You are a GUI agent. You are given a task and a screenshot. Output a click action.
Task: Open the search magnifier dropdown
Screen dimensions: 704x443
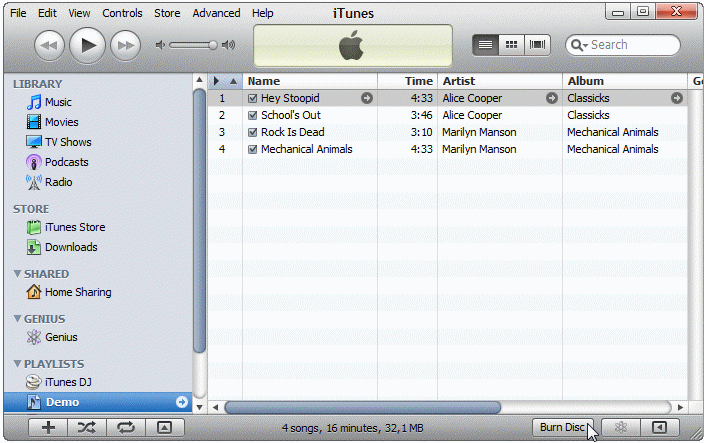point(579,45)
